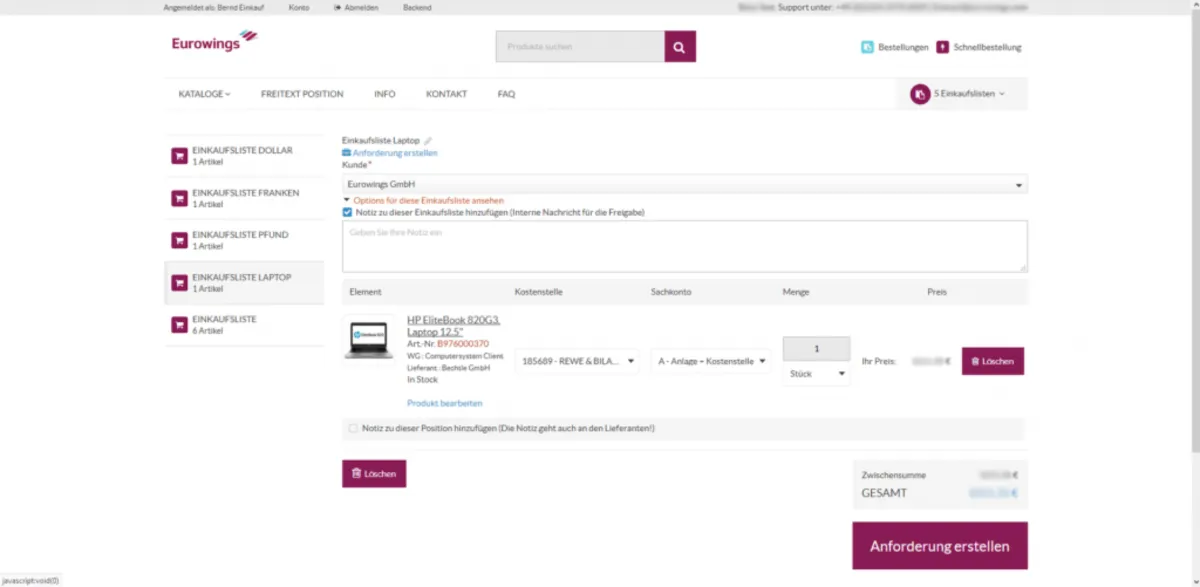This screenshot has width=1200, height=587.
Task: Click the Schnellbestellung quick order icon
Action: [942, 47]
